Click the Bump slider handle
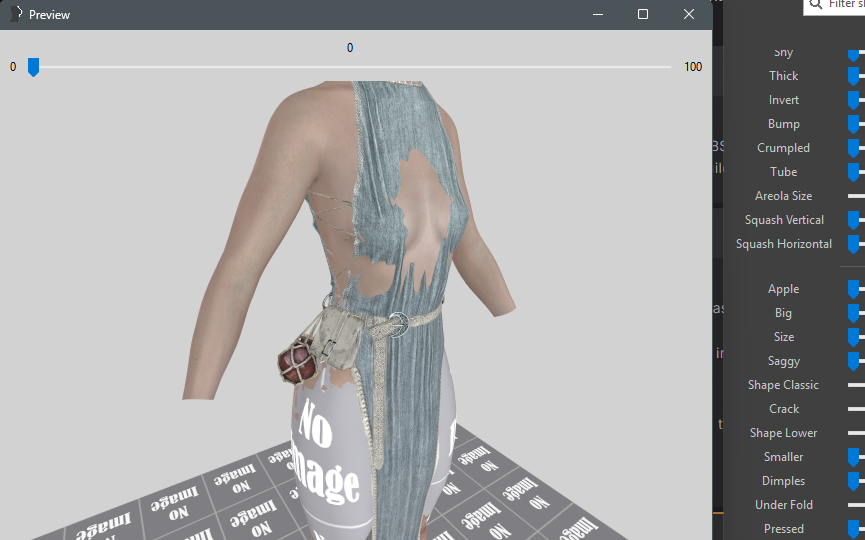The width and height of the screenshot is (865, 540). pos(853,124)
